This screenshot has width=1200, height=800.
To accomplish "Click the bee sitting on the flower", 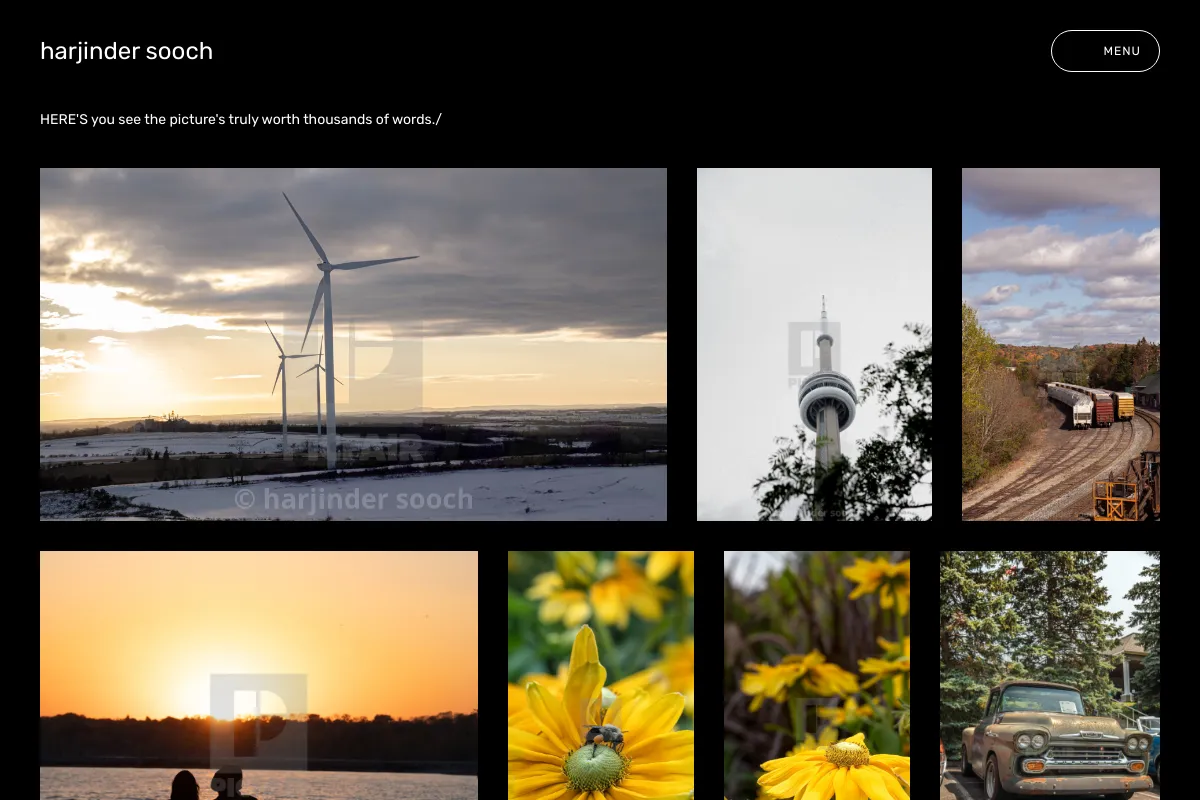I will pos(604,738).
